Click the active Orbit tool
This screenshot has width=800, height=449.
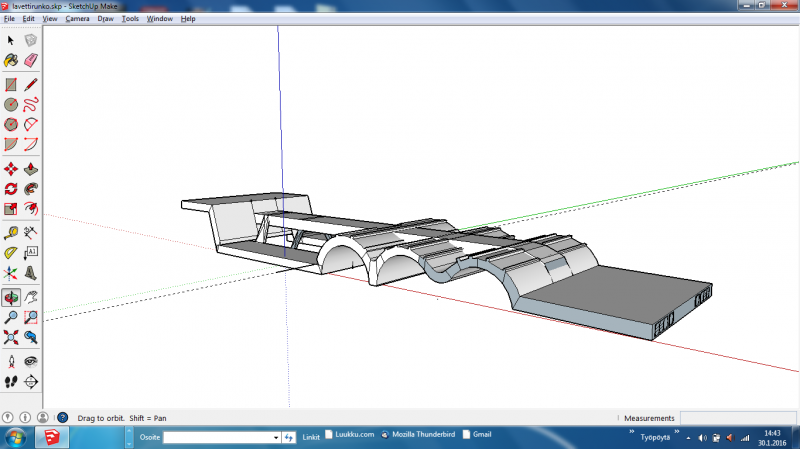pos(11,297)
